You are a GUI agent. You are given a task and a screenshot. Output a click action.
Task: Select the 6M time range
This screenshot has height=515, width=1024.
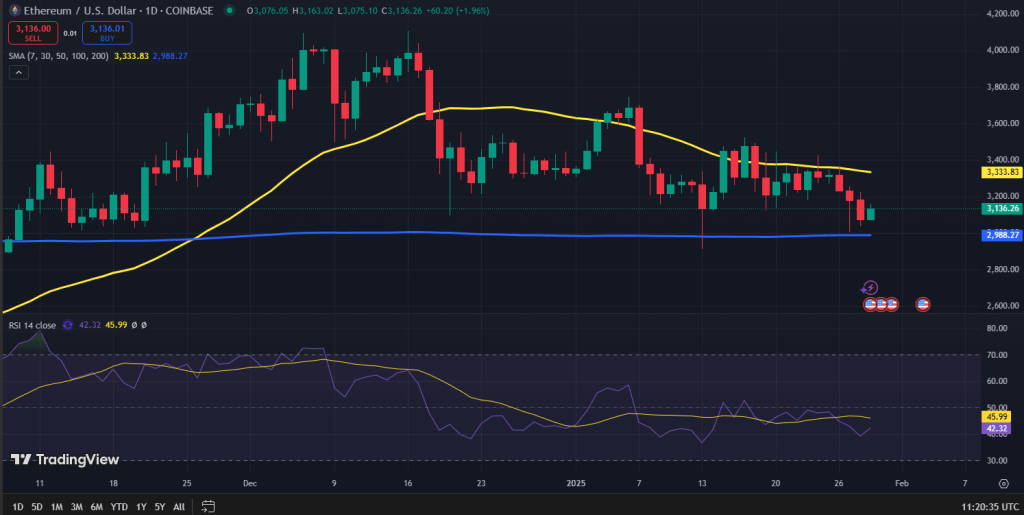pyautogui.click(x=97, y=507)
